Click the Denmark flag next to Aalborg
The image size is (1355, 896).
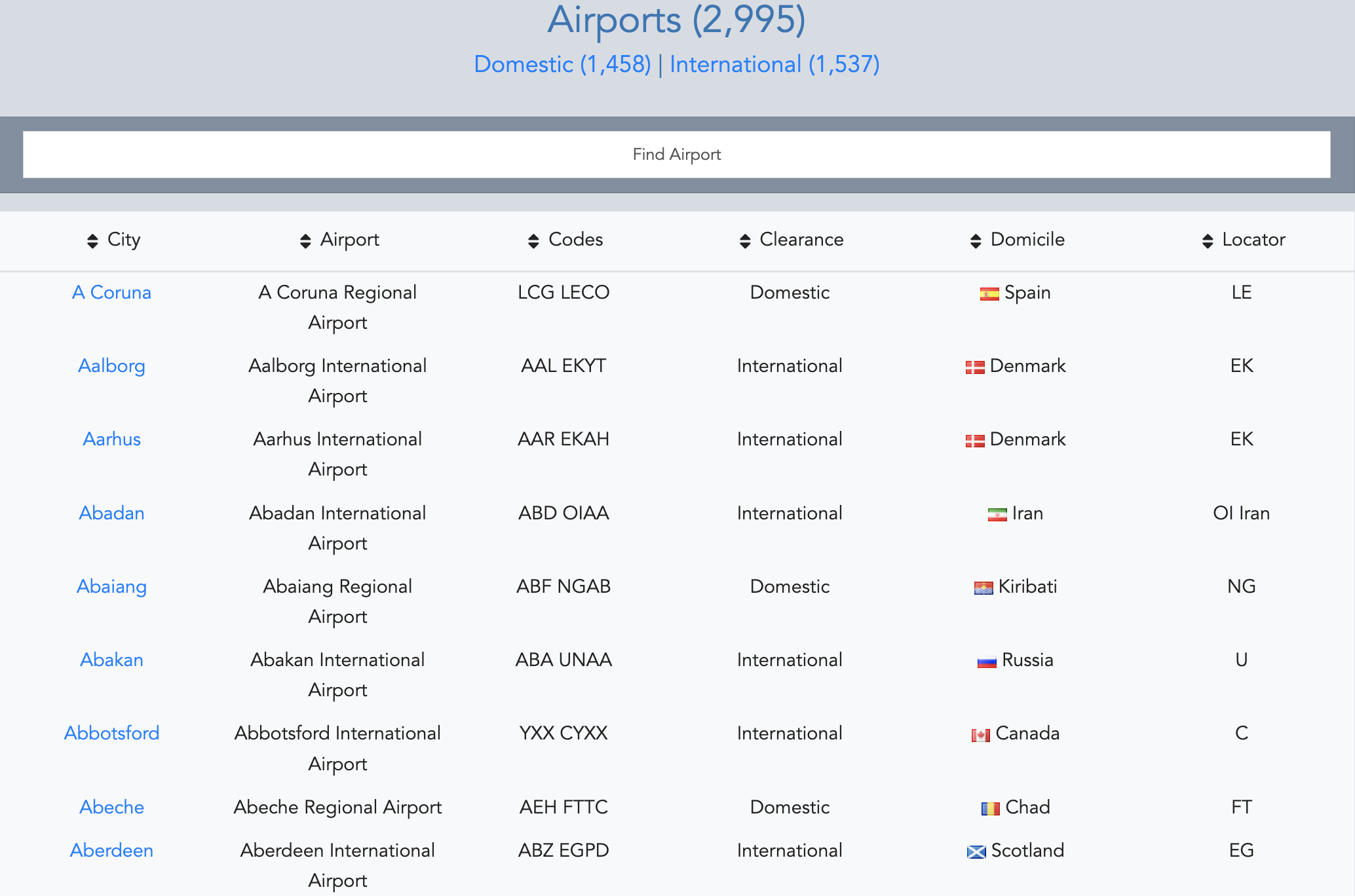(x=974, y=367)
